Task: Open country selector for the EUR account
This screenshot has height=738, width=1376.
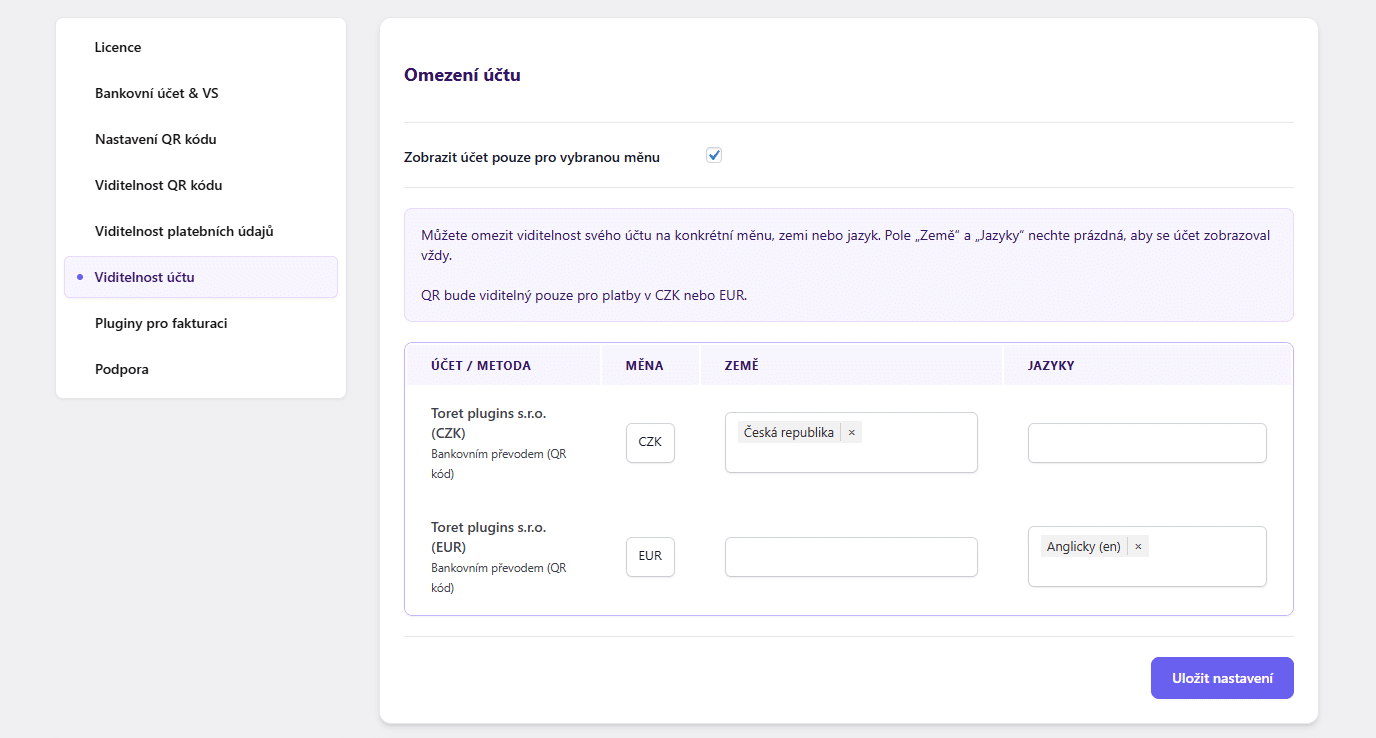Action: pos(850,557)
